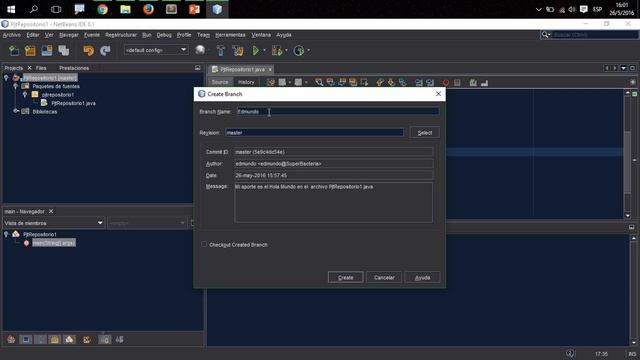The image size is (640, 360).
Task: Click the Undo arrow icon
Action: [89, 51]
